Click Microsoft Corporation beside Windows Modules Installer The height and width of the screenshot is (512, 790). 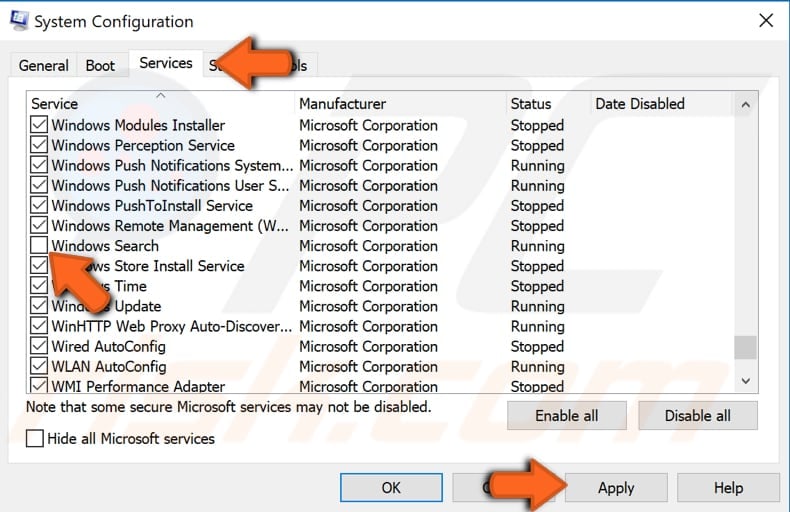coord(368,125)
